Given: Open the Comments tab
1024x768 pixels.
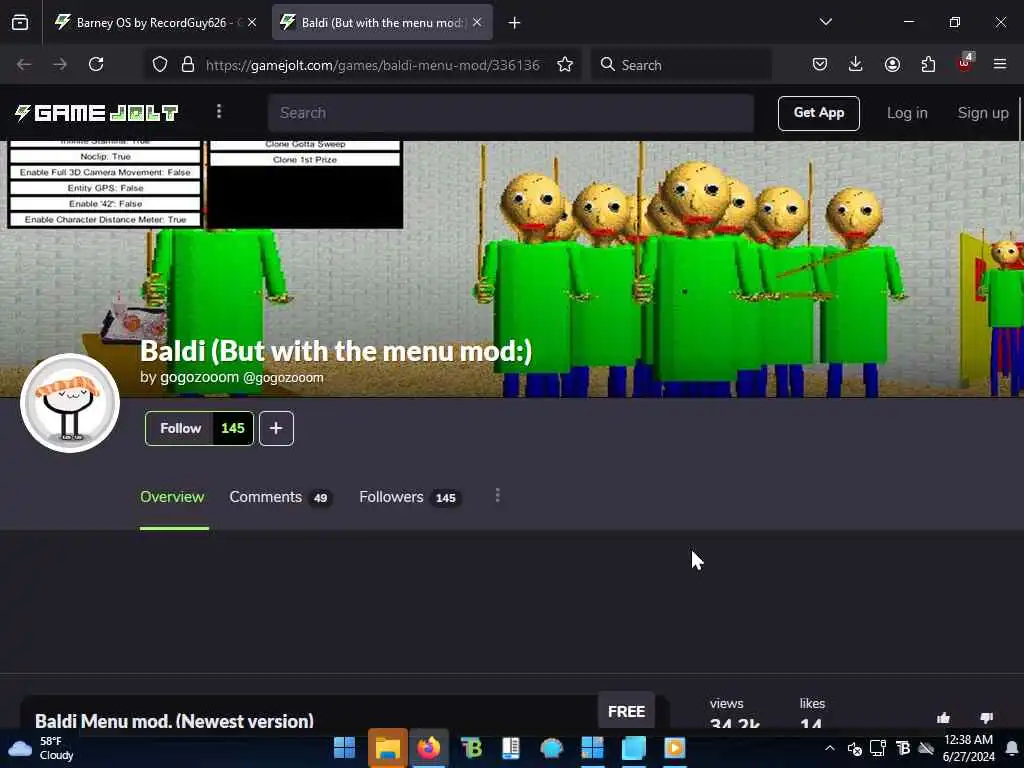Looking at the screenshot, I should pos(281,497).
